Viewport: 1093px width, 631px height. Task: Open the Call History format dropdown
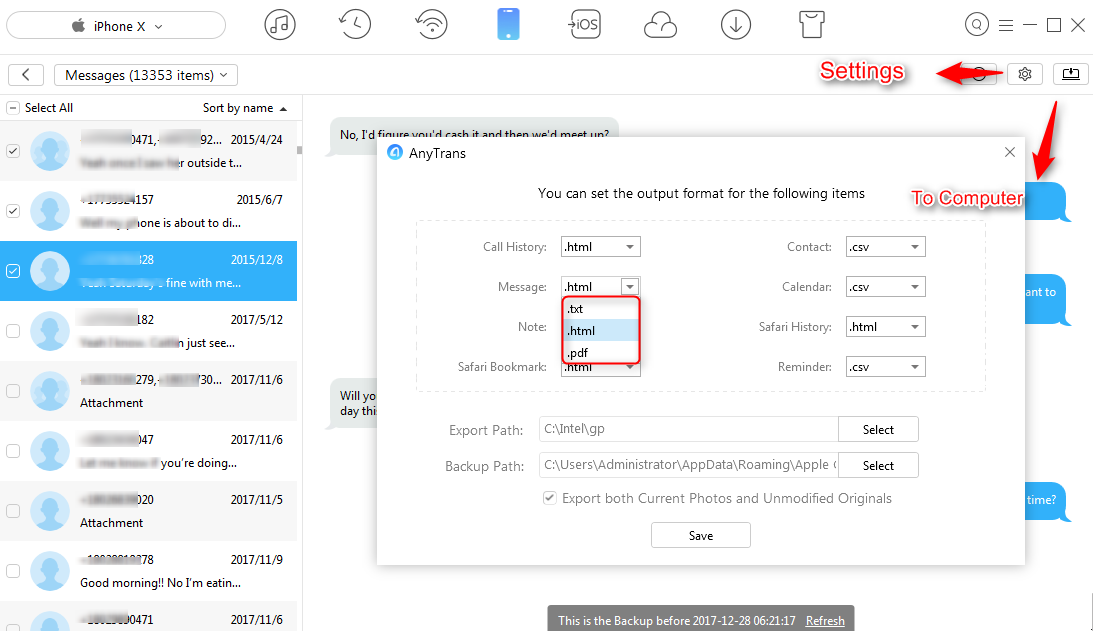coord(600,246)
